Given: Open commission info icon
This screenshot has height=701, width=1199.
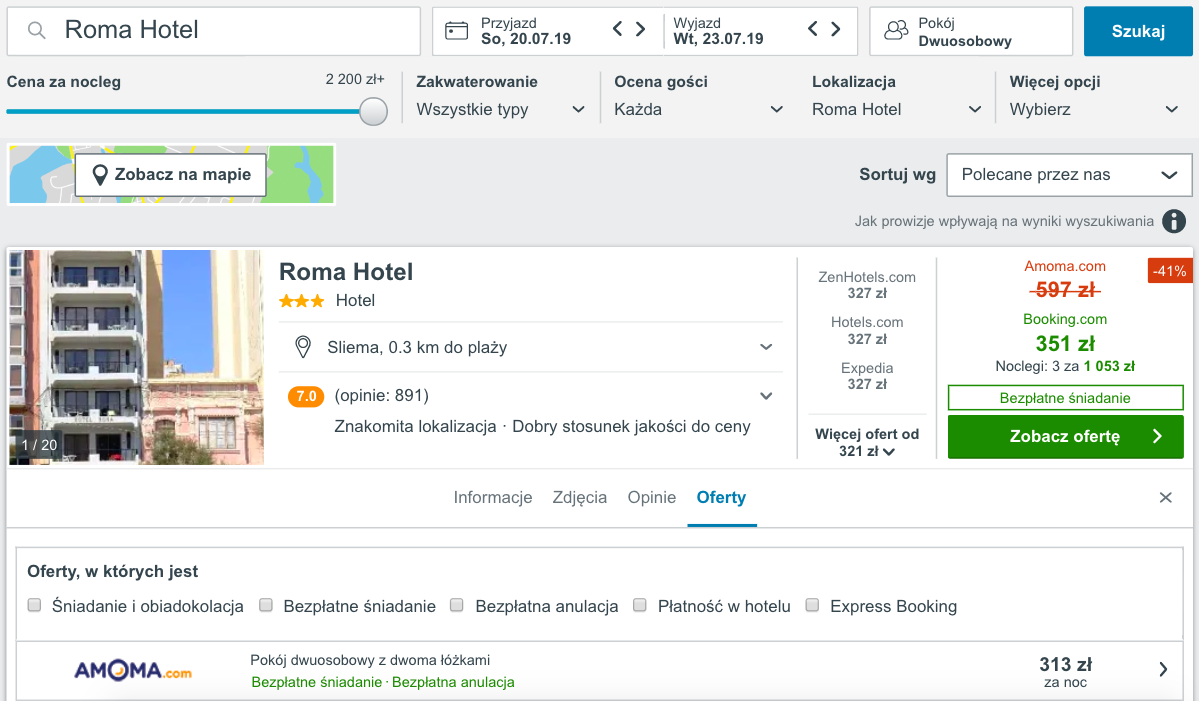Looking at the screenshot, I should coord(1174,222).
